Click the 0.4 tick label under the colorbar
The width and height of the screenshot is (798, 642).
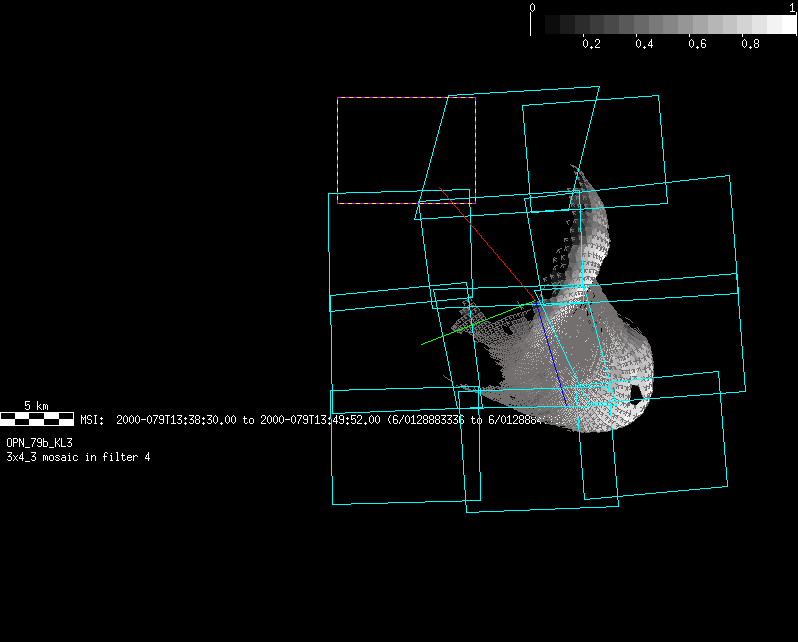pyautogui.click(x=645, y=45)
